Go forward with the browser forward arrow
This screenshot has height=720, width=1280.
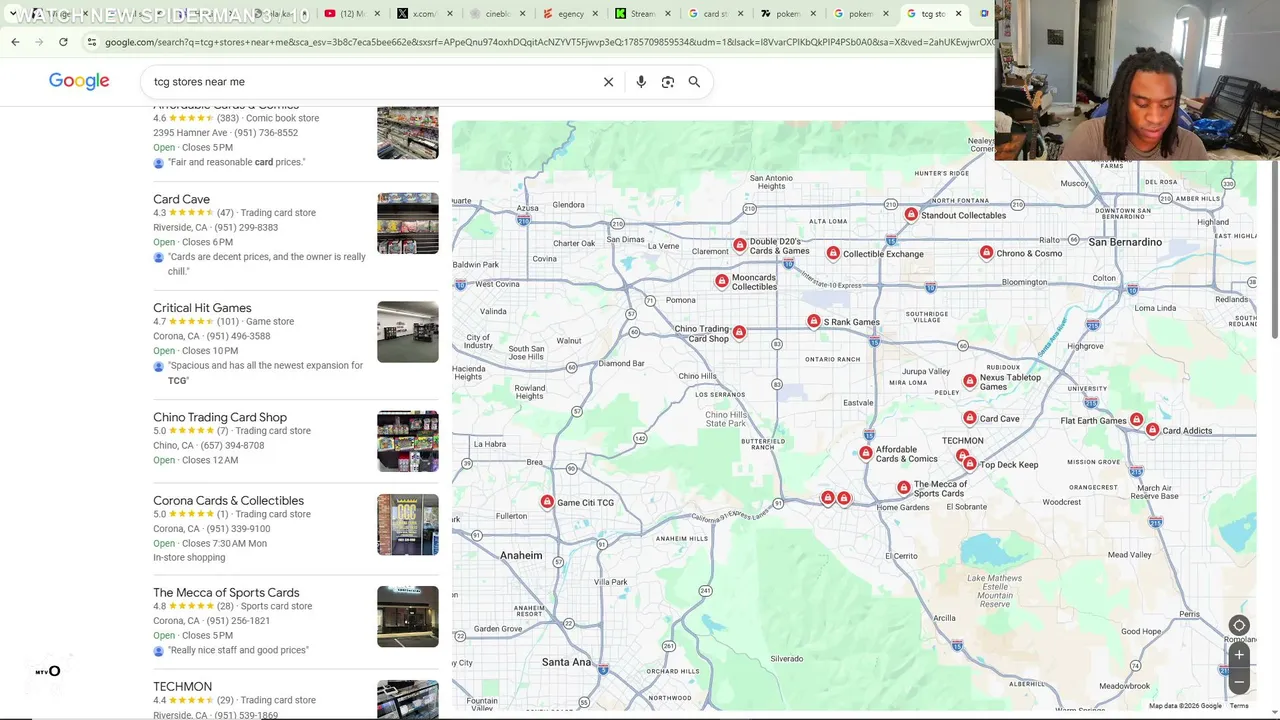[39, 42]
